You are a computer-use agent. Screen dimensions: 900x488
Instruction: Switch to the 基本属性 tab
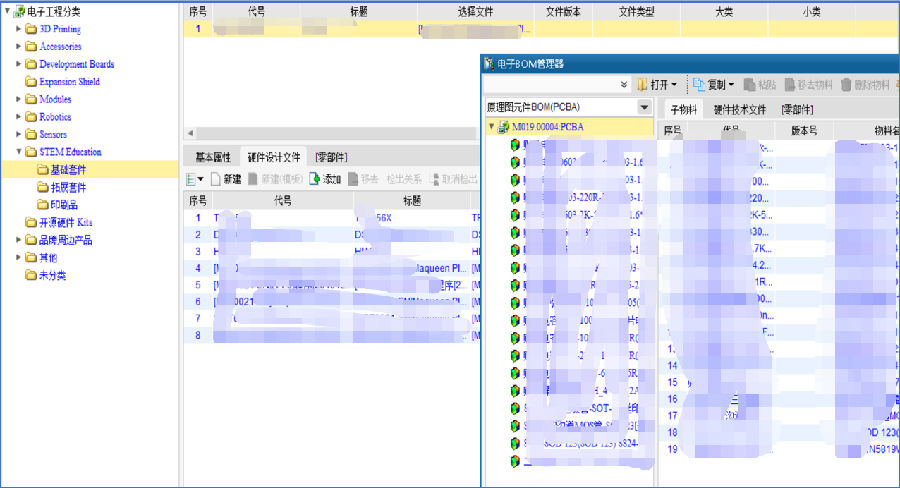click(x=212, y=157)
